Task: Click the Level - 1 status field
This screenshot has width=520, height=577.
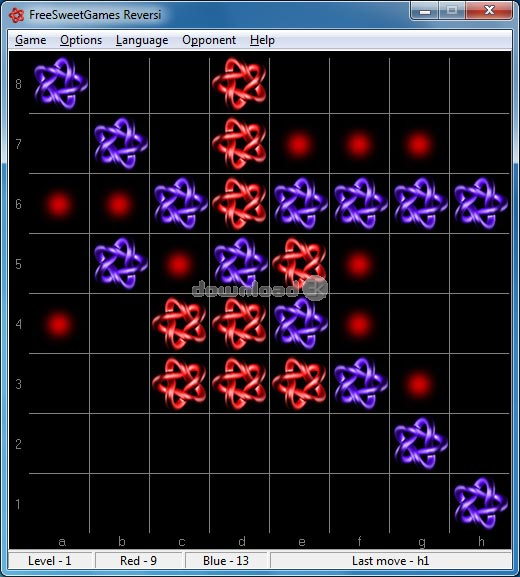Action: coord(50,560)
